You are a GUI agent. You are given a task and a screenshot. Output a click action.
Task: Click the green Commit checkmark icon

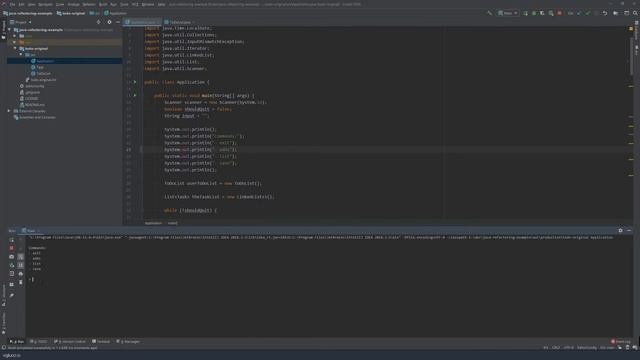(x=588, y=13)
